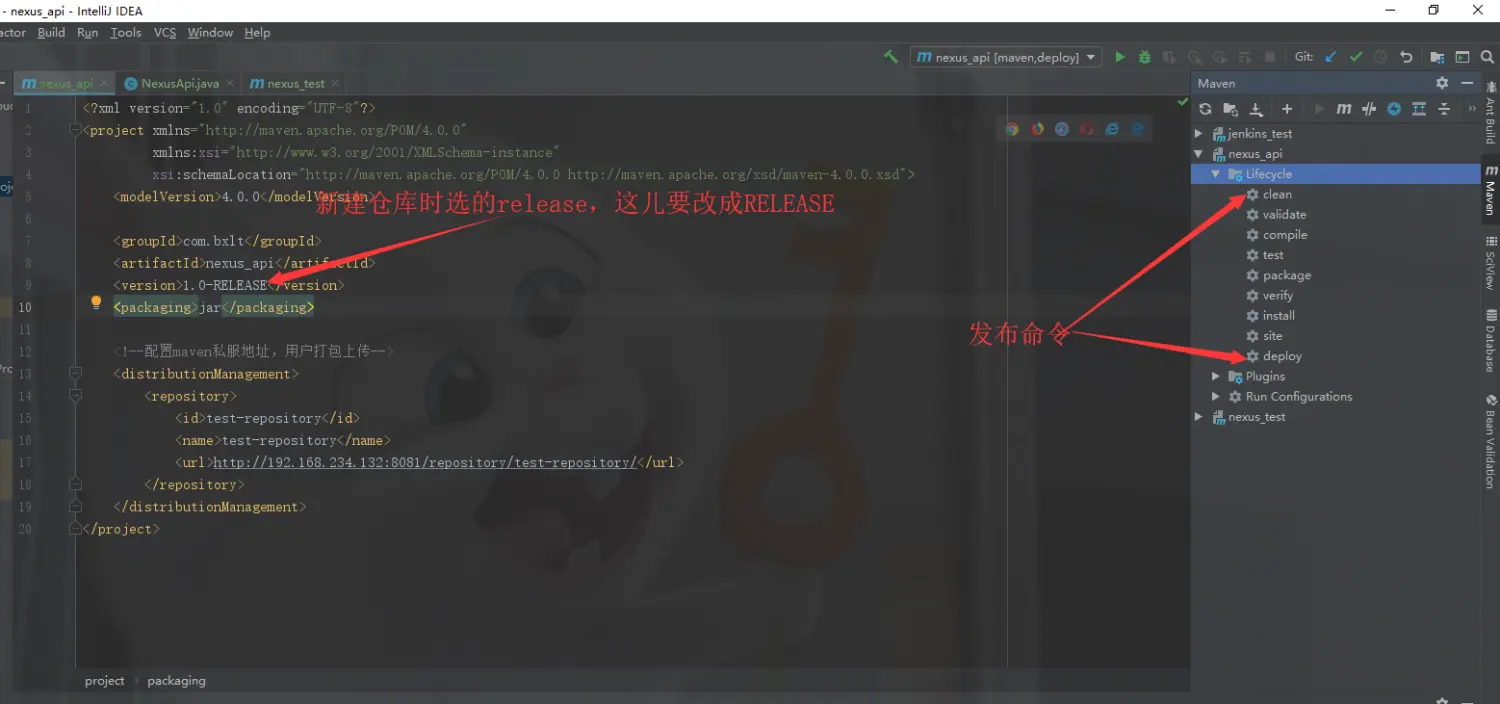Collapse all nodes in the Maven tree
Image resolution: width=1500 pixels, height=704 pixels.
point(1443,108)
